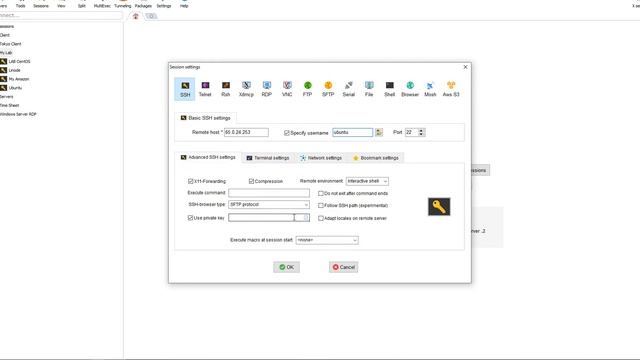Open the MultiExec menu
This screenshot has height=360, width=640.
click(x=102, y=6)
